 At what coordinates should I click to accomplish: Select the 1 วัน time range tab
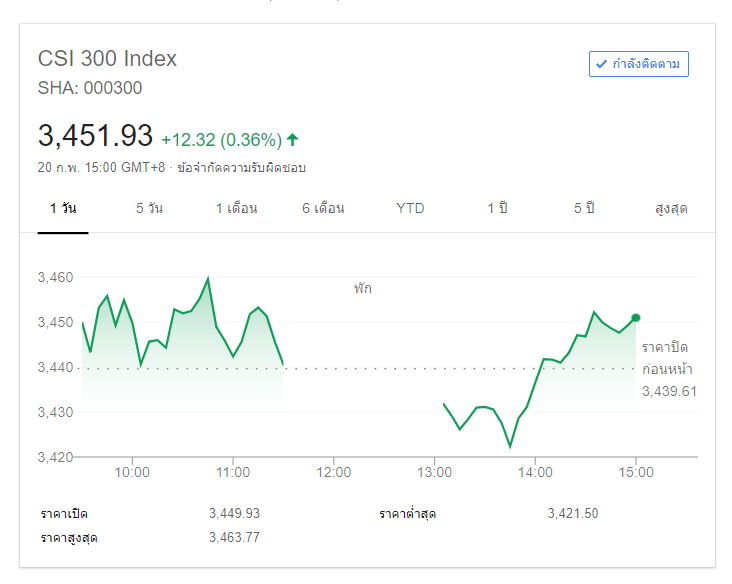pos(63,208)
